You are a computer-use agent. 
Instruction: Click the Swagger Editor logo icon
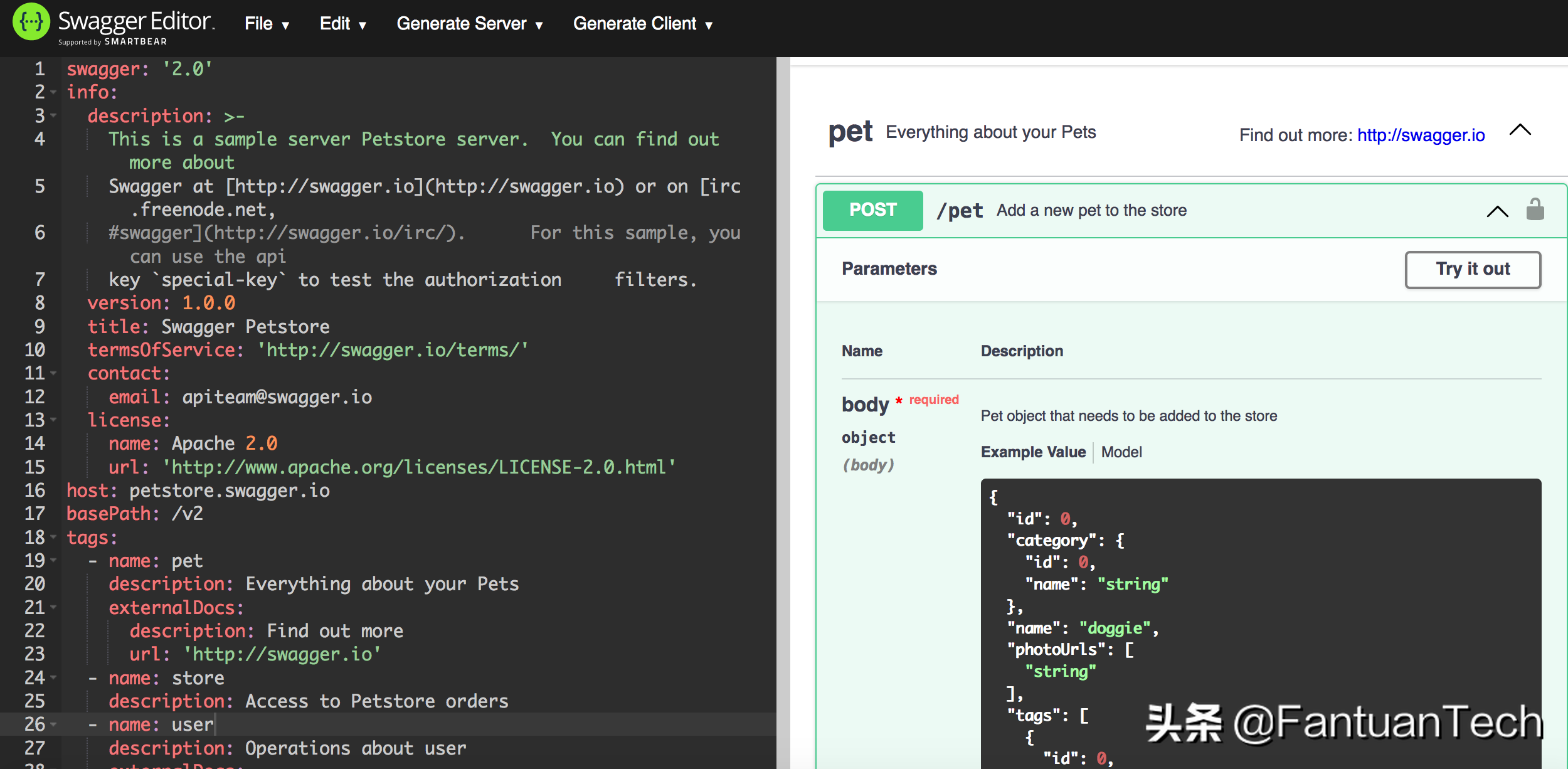(31, 22)
